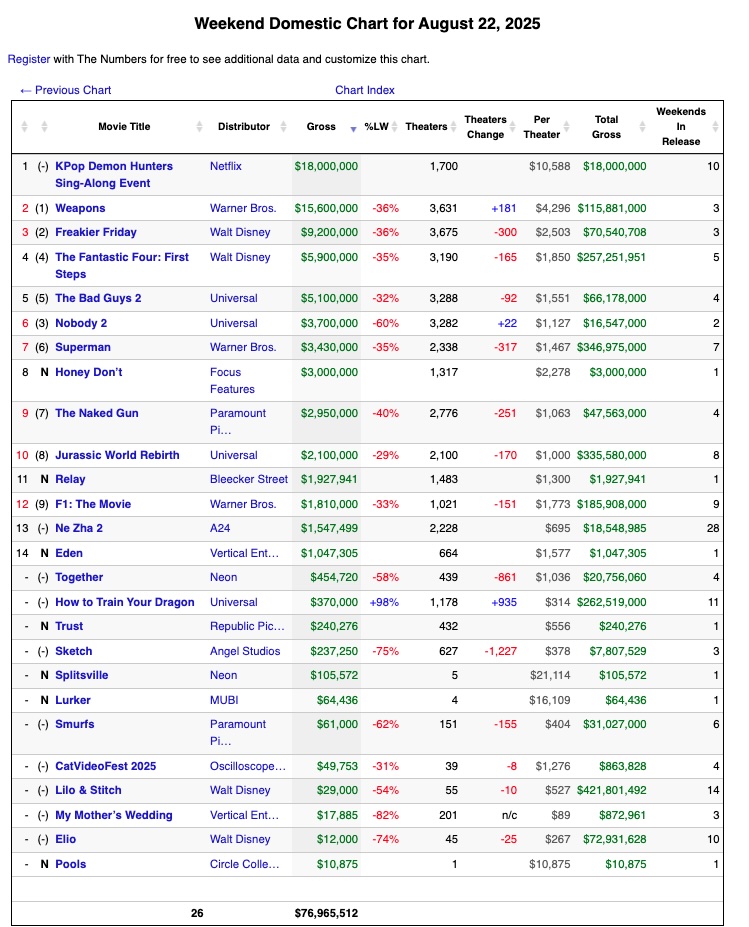Open The Bad Guys 2 link
The height and width of the screenshot is (927, 749).
tap(98, 298)
